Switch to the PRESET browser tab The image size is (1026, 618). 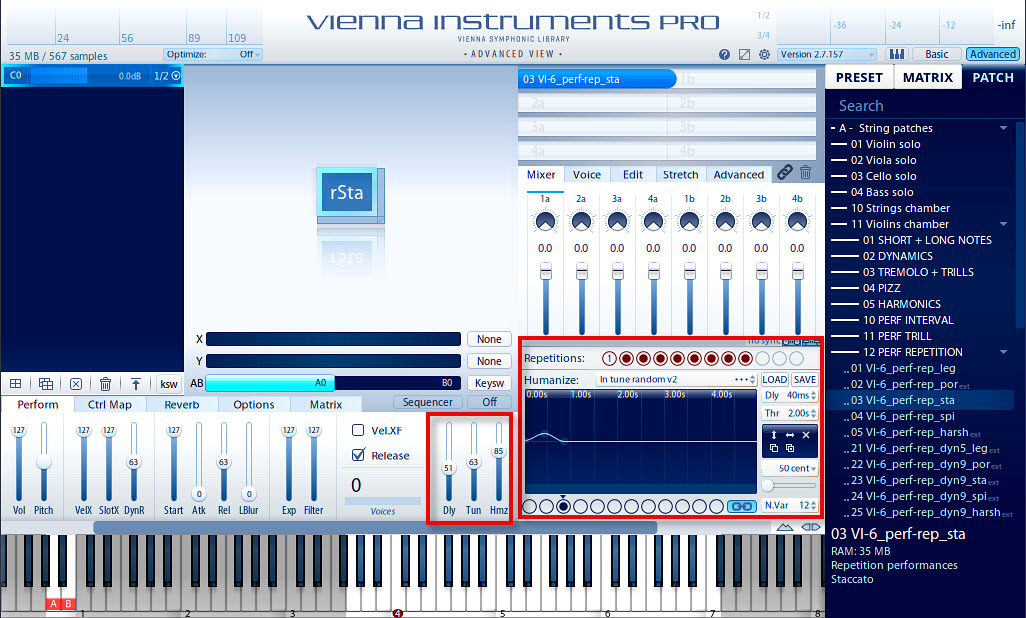859,77
